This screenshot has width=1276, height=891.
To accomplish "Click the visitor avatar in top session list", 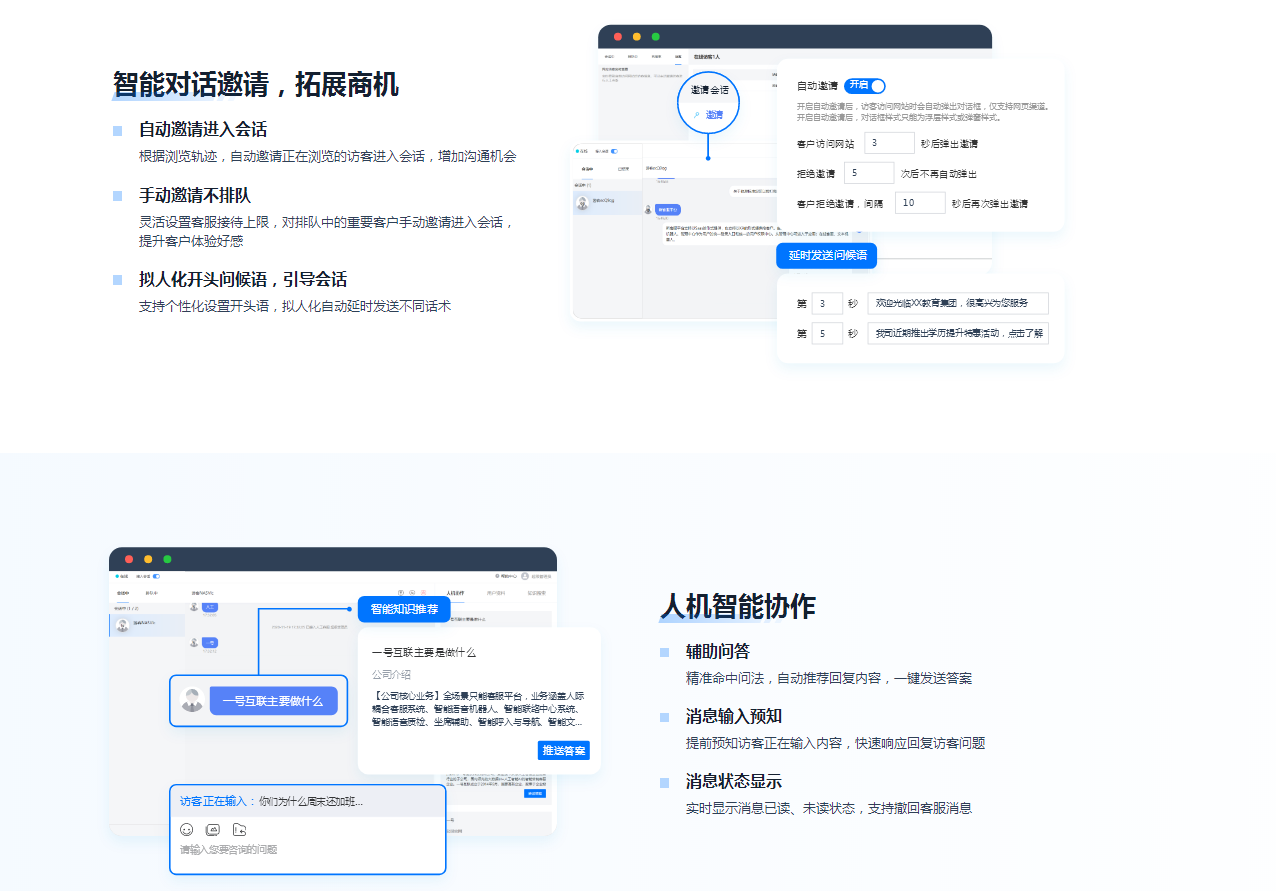I will 583,202.
